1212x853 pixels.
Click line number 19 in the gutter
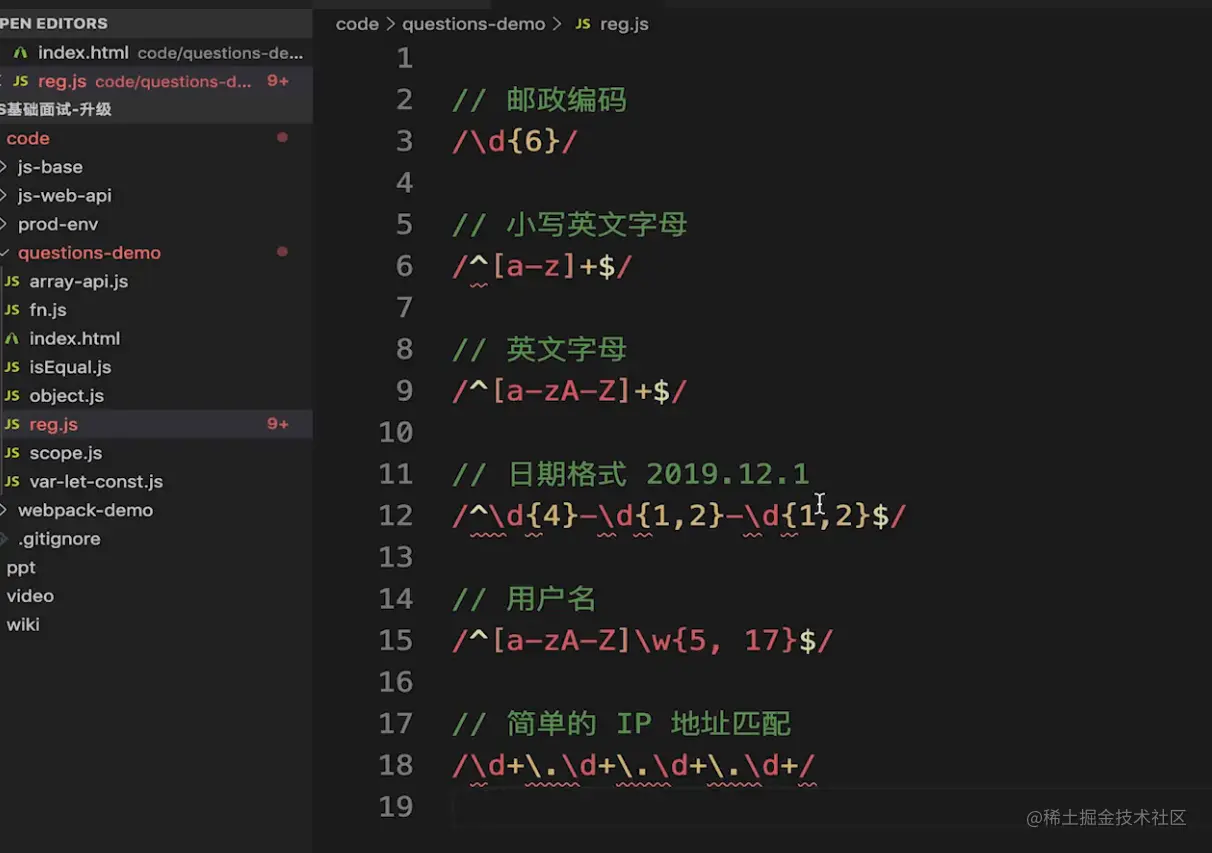[396, 806]
